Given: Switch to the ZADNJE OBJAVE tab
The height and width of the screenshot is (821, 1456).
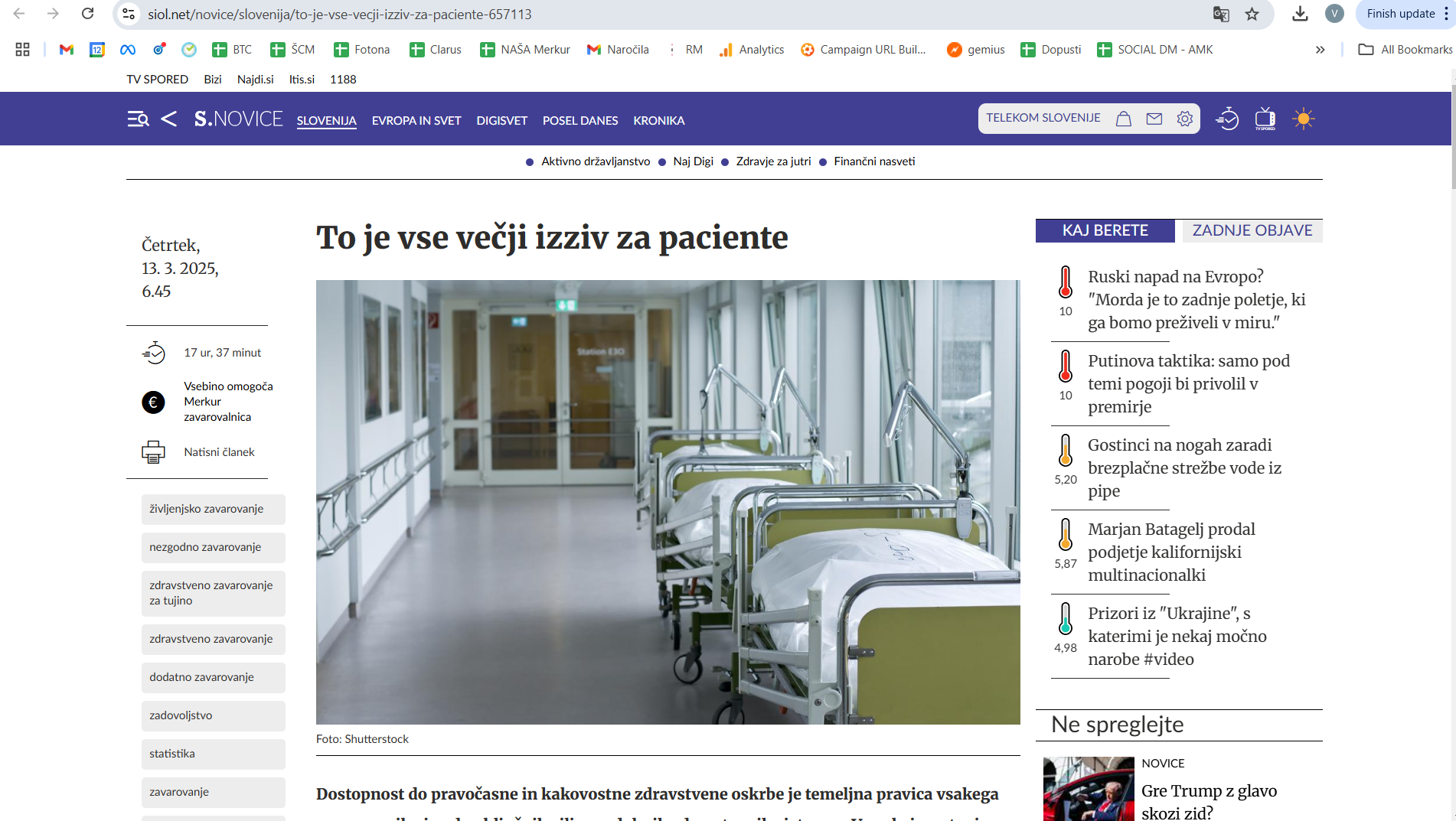Looking at the screenshot, I should (1252, 230).
